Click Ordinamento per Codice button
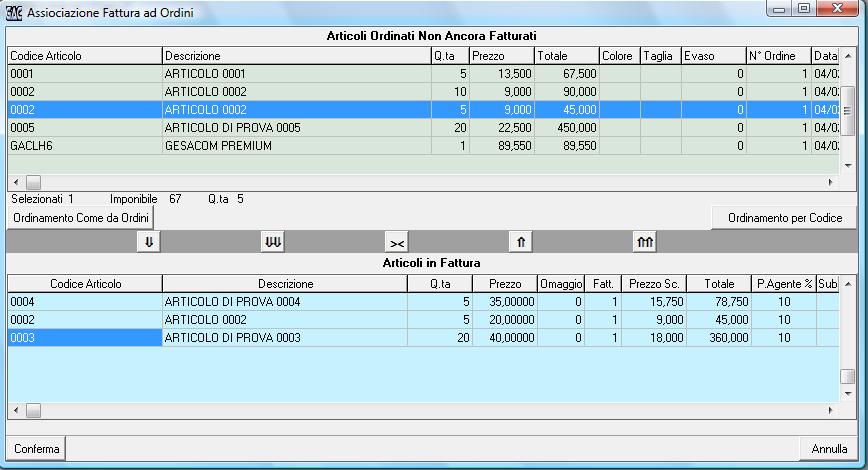868x470 pixels. tap(784, 218)
